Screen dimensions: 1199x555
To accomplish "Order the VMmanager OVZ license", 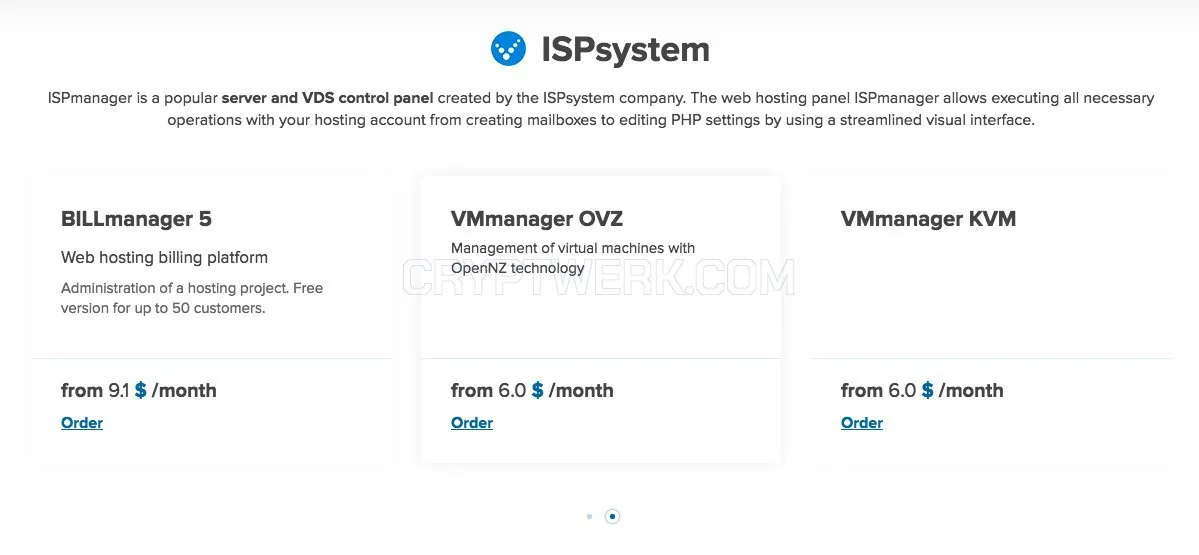I will (472, 423).
